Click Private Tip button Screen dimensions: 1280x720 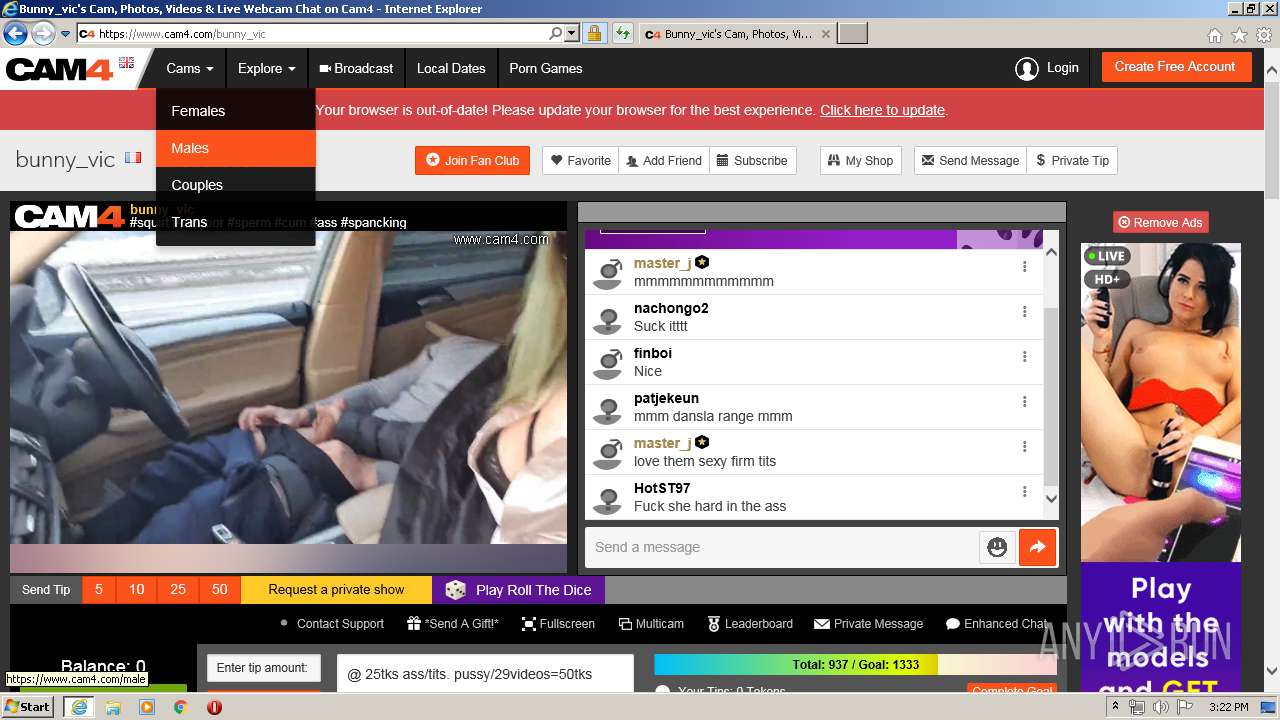[1072, 160]
